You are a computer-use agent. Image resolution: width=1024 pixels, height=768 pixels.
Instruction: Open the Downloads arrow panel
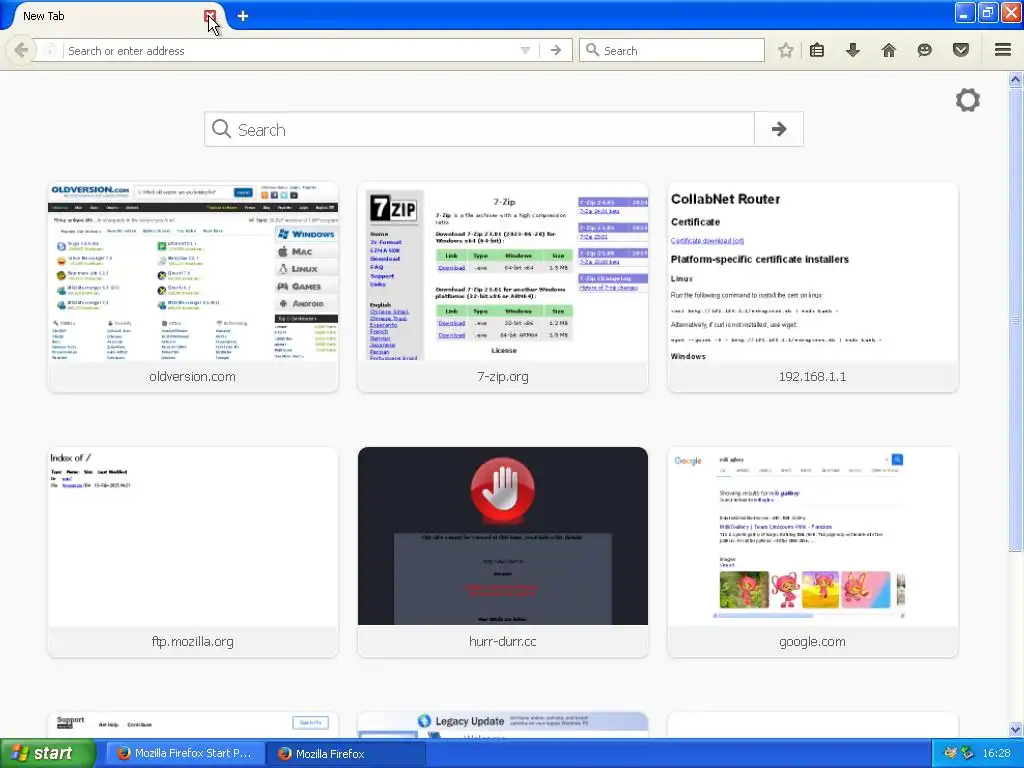(852, 50)
